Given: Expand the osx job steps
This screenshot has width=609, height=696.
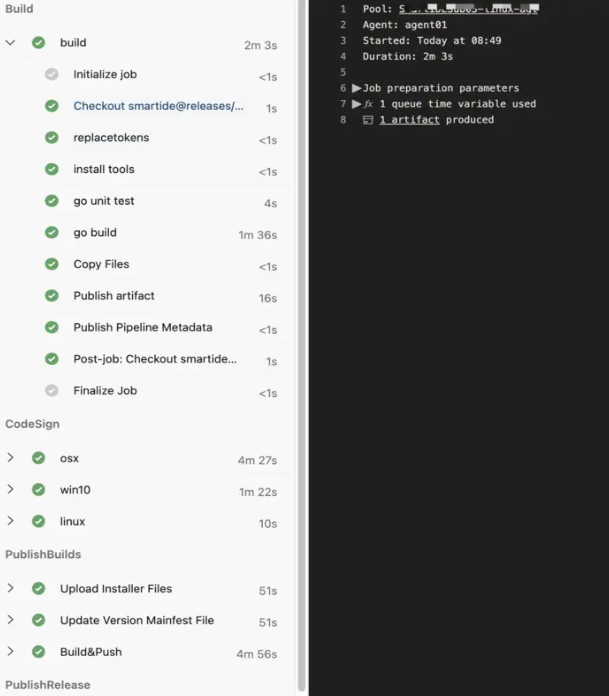Looking at the screenshot, I should tap(11, 459).
